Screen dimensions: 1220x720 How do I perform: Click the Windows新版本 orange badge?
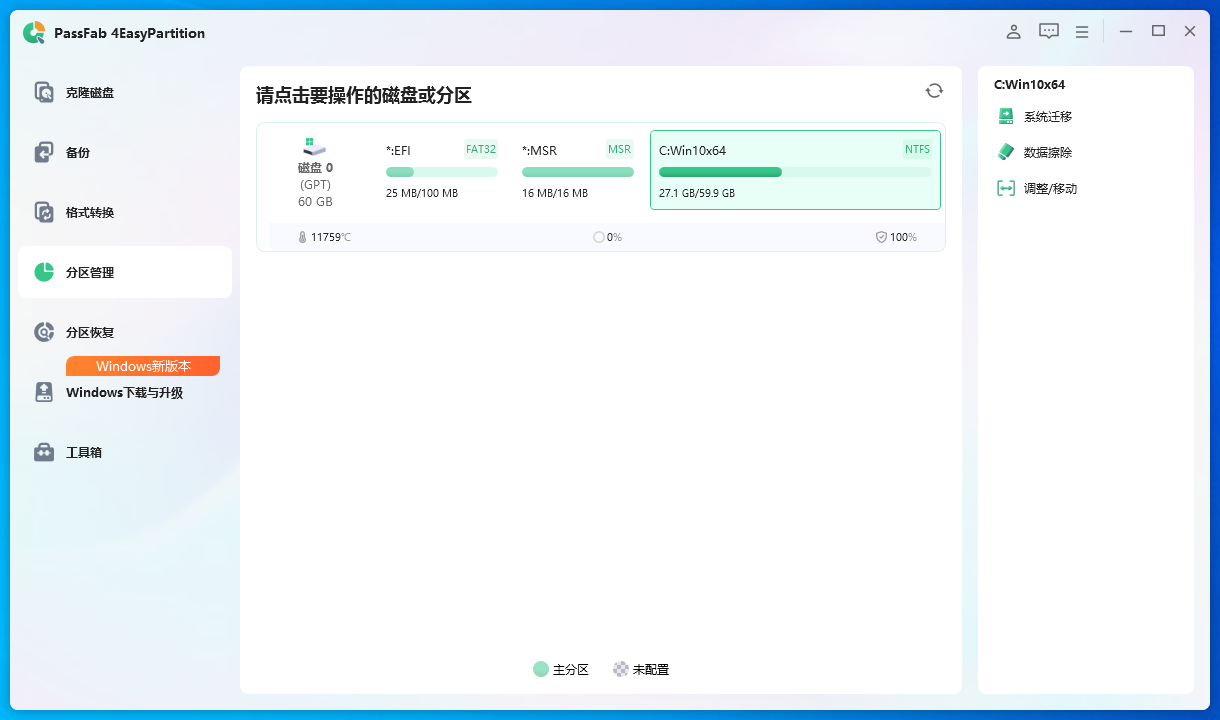pyautogui.click(x=143, y=366)
